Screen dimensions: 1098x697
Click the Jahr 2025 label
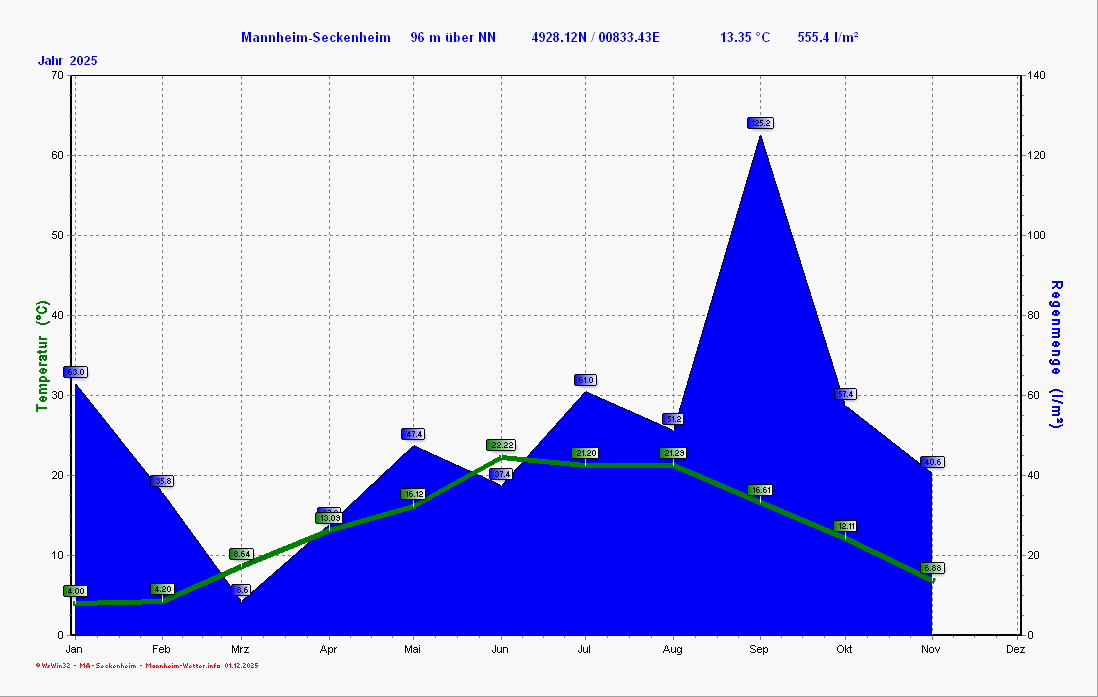68,61
